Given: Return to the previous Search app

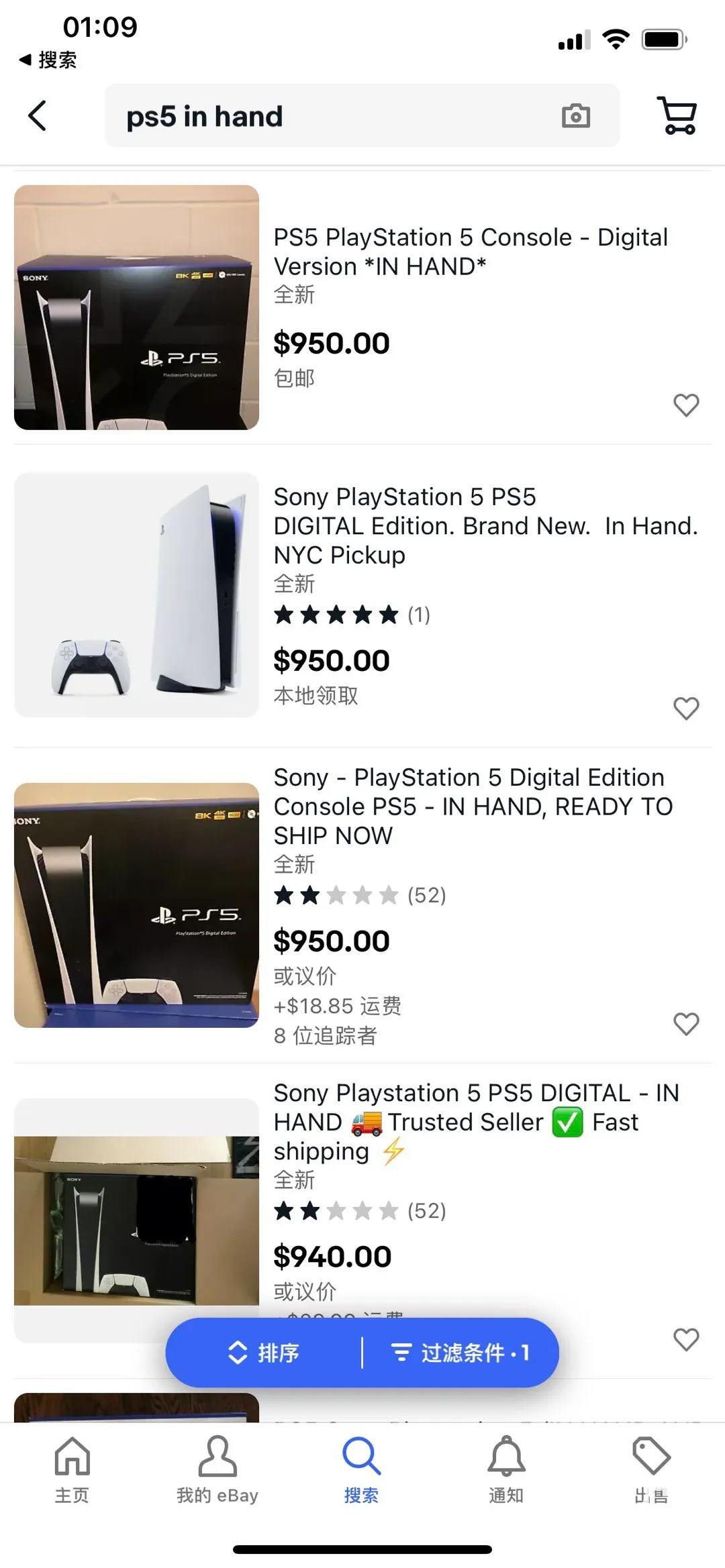Looking at the screenshot, I should (x=47, y=60).
